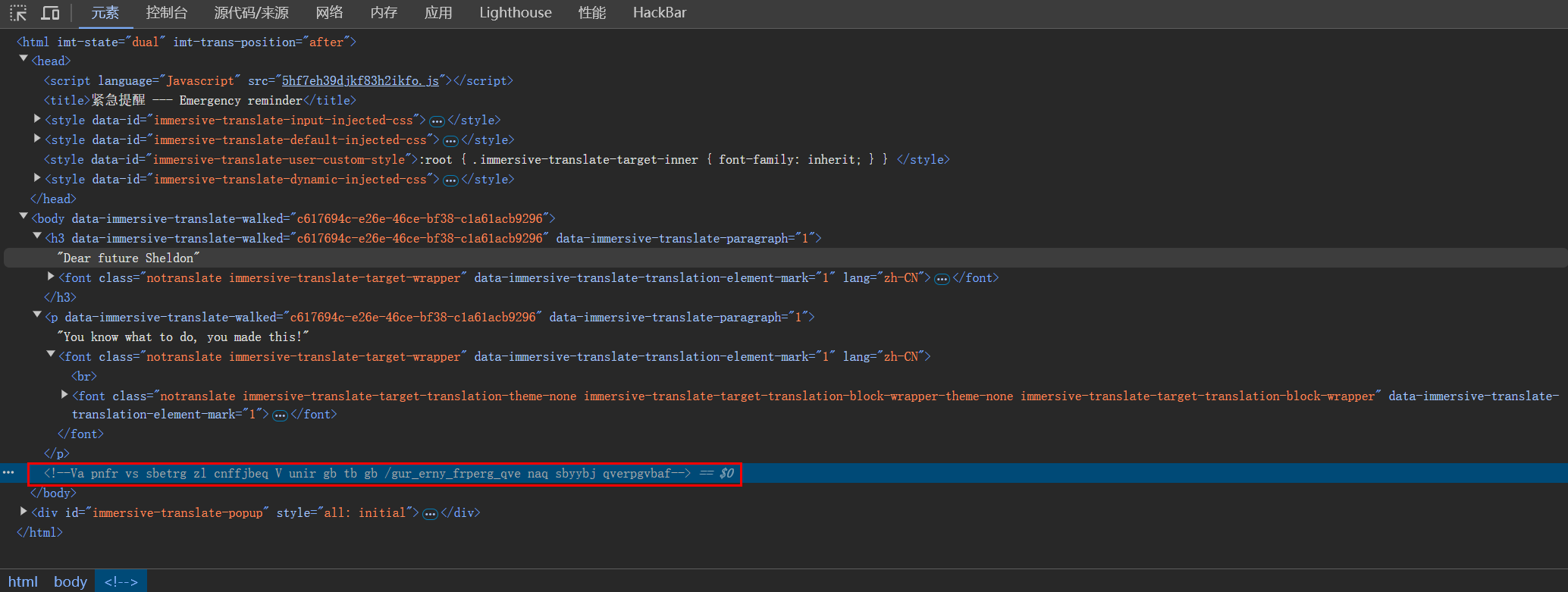Click ellipsis badge in h3's font element
Screen dimensions: 1568x592
tap(942, 279)
